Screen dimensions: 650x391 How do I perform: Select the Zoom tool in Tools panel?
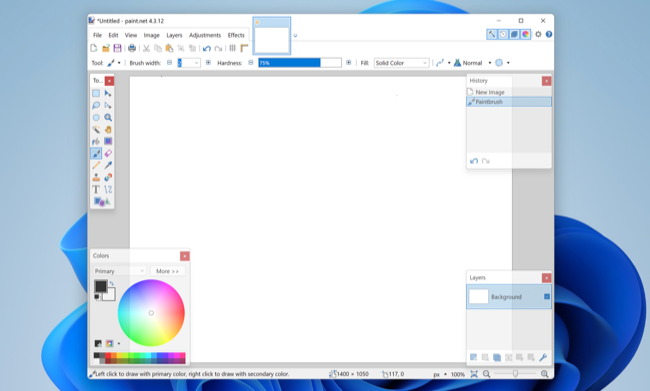tap(108, 117)
